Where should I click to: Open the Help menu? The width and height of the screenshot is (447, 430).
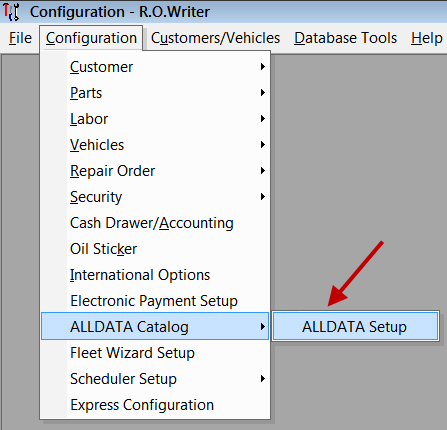point(426,38)
